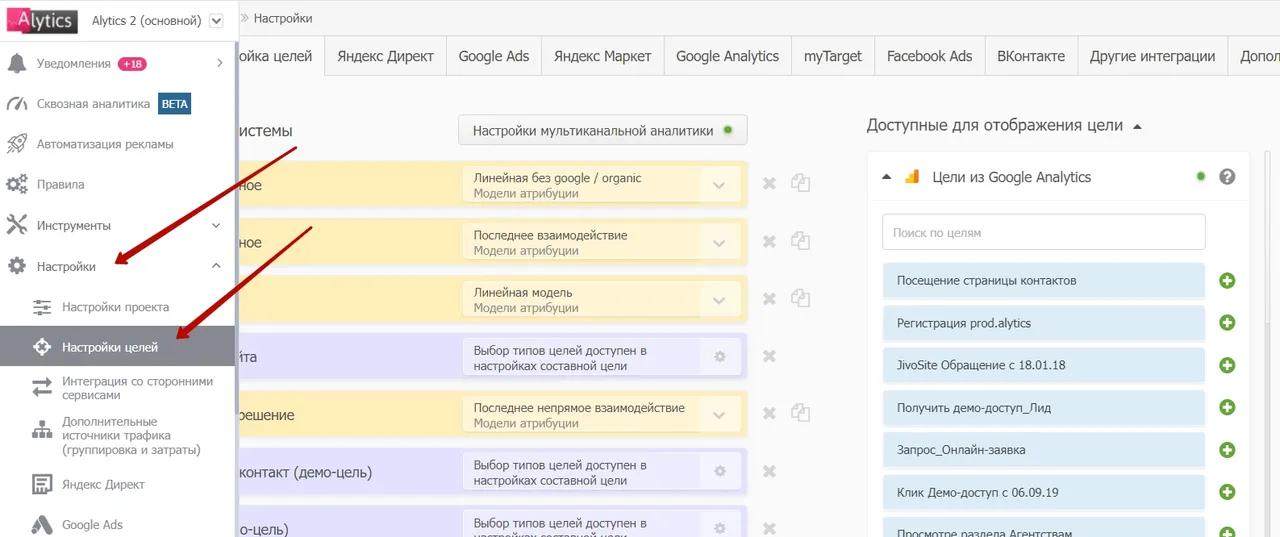Screen dimensions: 1280x537
Task: Add goal Клик Демо-доступ с 06.09.19
Action: [x=1227, y=492]
